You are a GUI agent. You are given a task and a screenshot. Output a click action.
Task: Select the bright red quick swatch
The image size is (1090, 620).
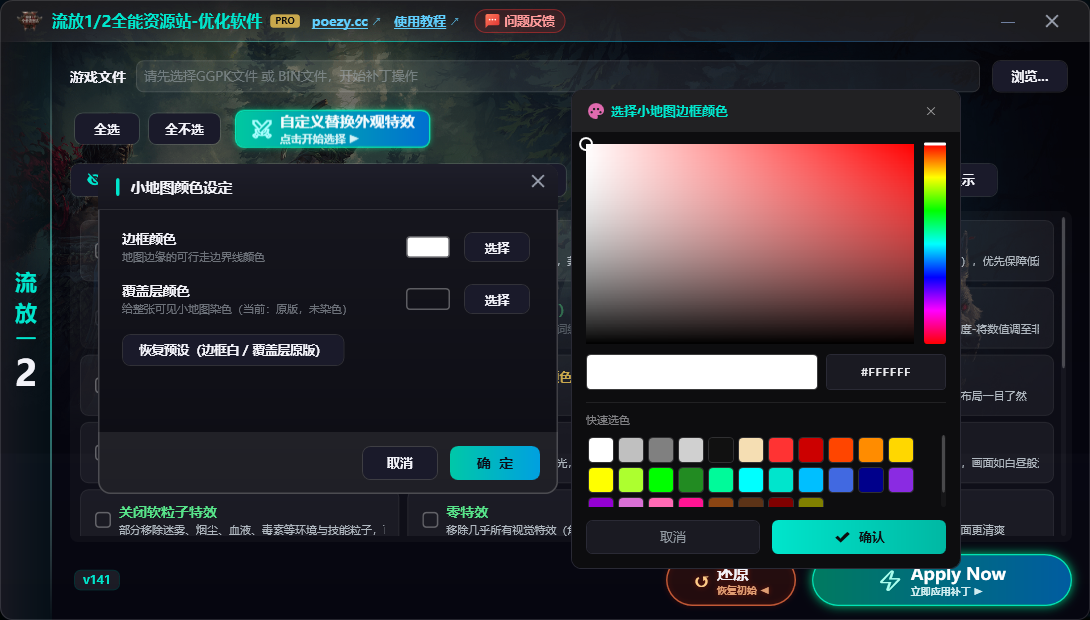pos(781,450)
